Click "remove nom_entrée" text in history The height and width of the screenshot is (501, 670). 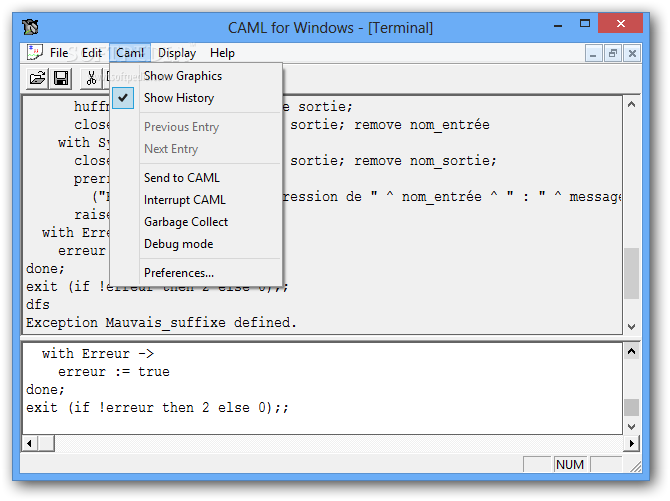(422, 125)
